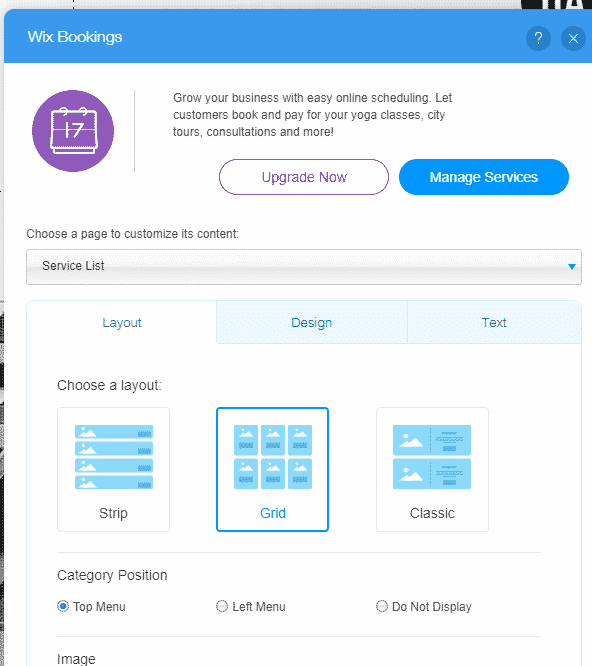The width and height of the screenshot is (592, 666).
Task: Click the Image section heading
Action: coord(76,659)
